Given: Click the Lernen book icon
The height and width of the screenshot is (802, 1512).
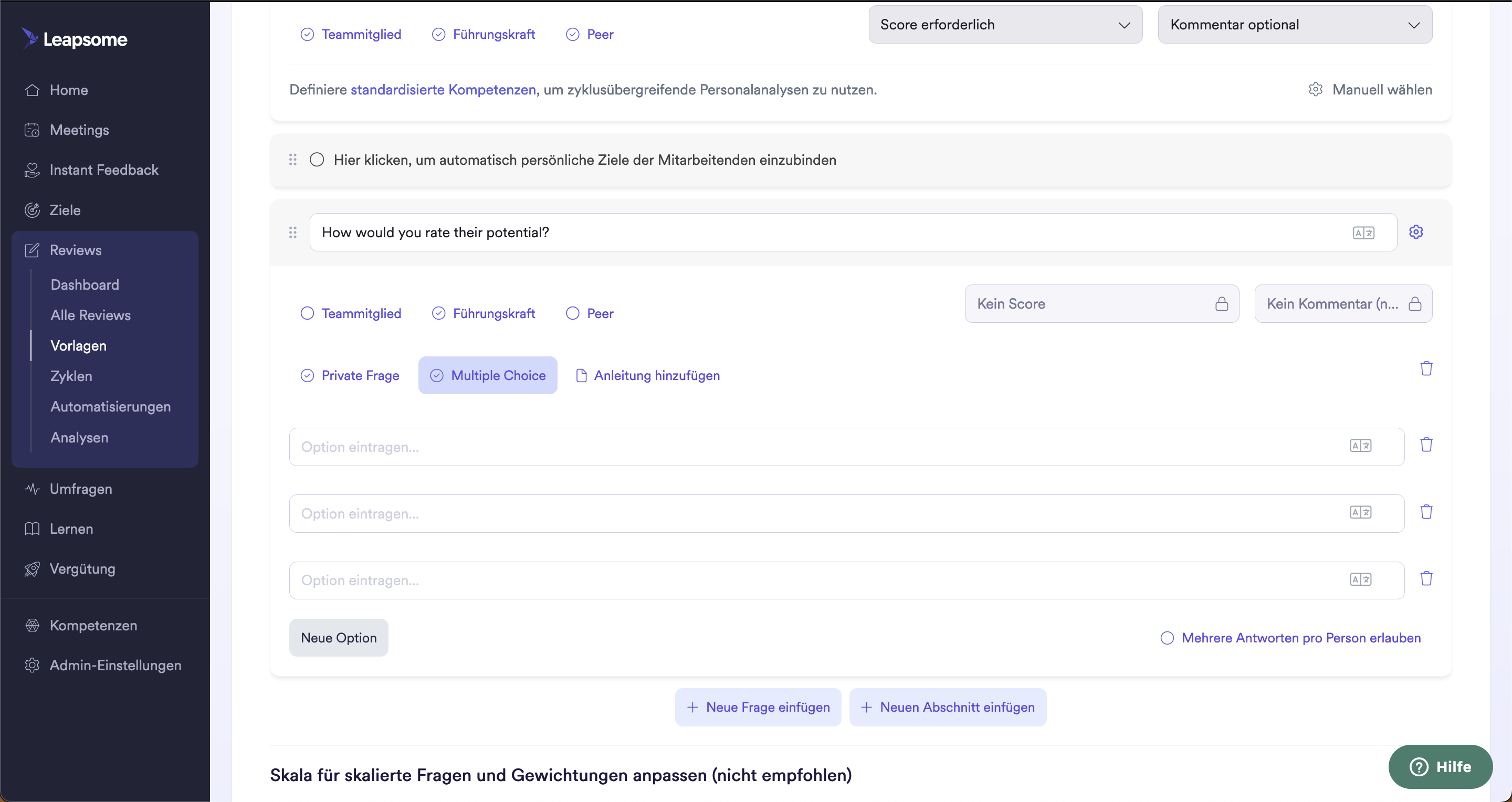Looking at the screenshot, I should click(x=32, y=529).
